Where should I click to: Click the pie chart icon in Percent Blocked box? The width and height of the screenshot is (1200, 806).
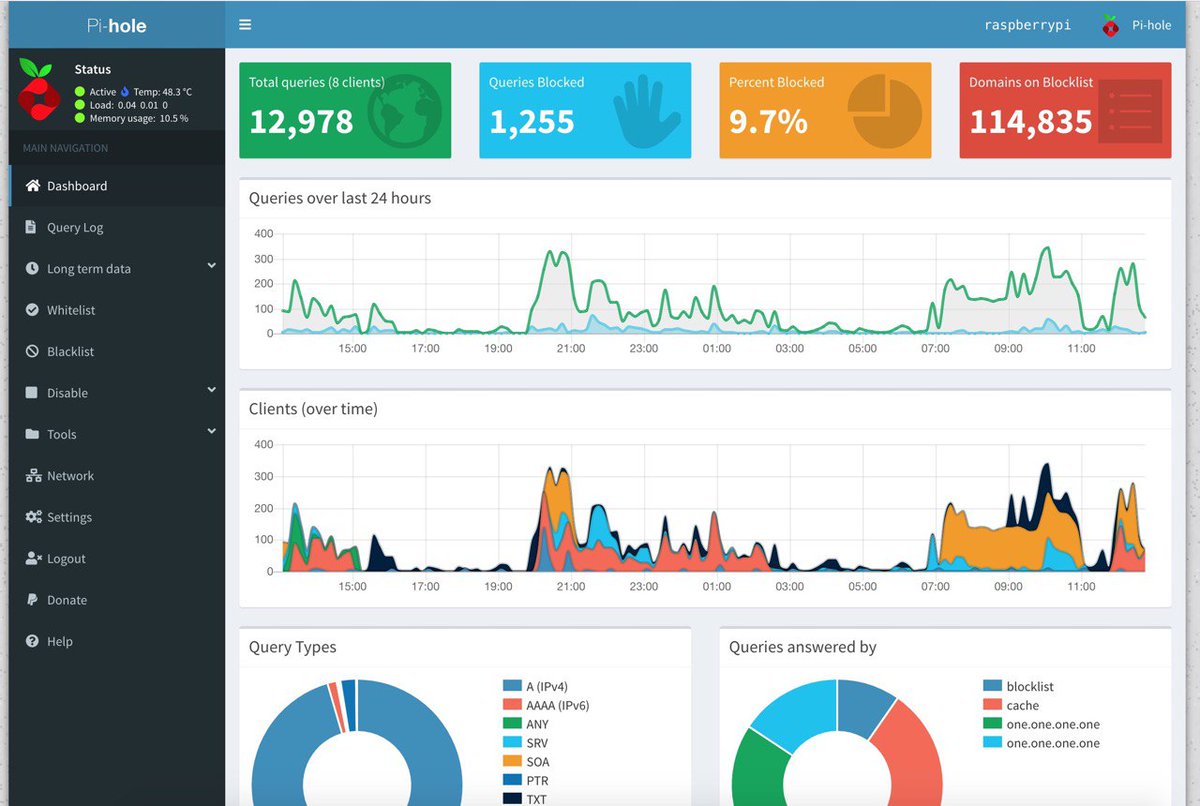pos(884,113)
